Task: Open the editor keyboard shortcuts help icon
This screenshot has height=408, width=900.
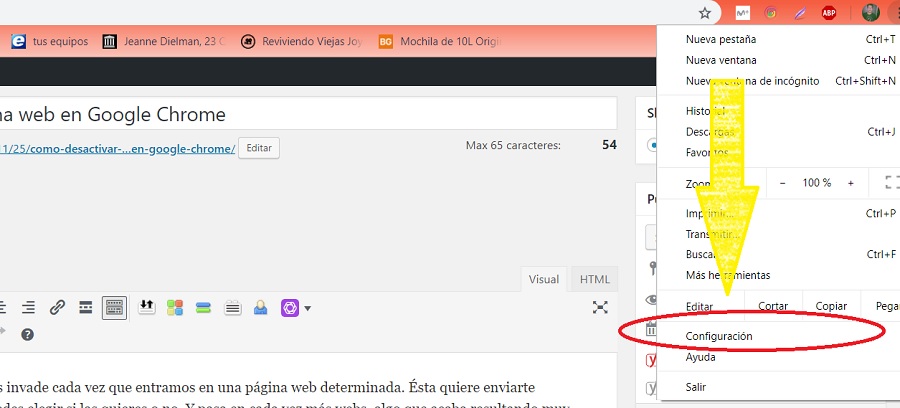Action: pos(27,335)
